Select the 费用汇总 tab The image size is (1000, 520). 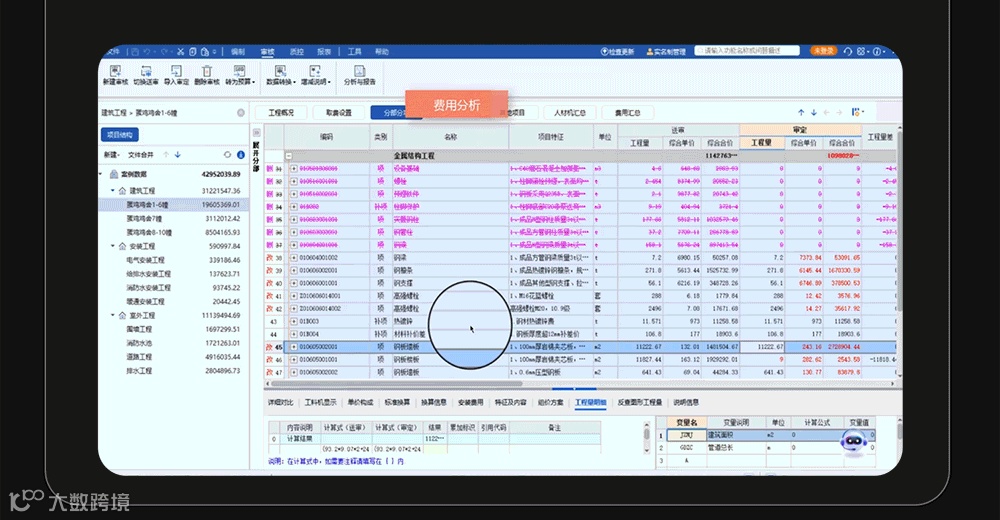click(x=628, y=113)
